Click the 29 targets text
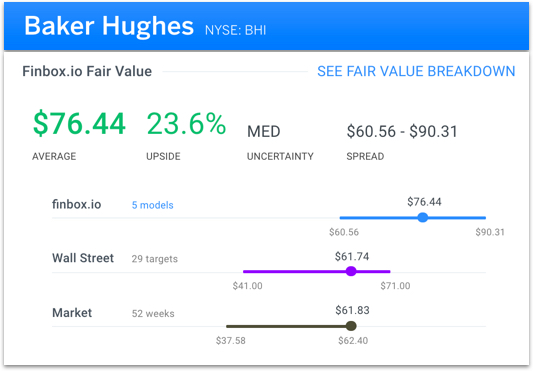This screenshot has height=371, width=533. (x=155, y=259)
